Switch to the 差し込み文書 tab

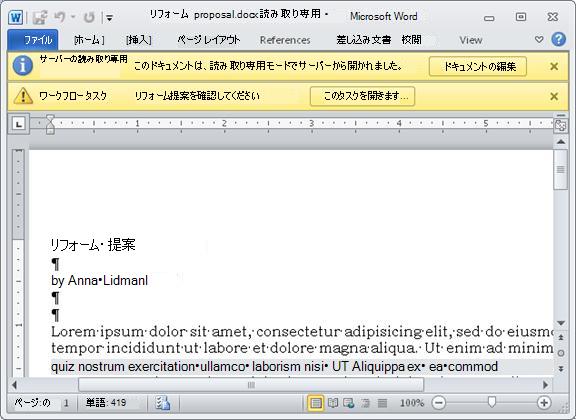pos(363,40)
